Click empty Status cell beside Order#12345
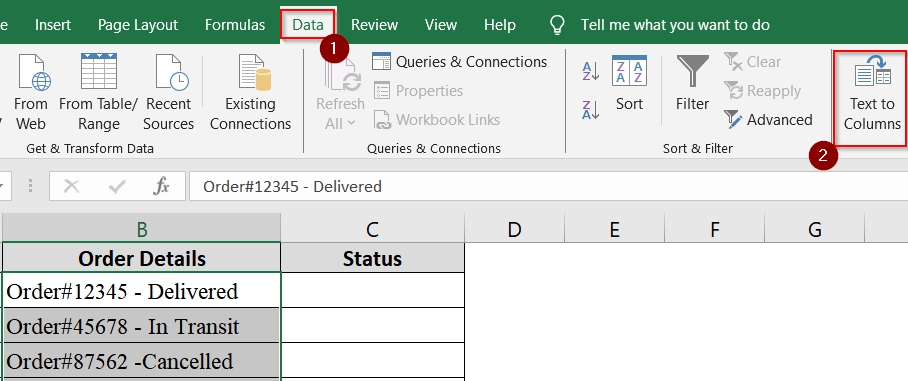This screenshot has width=908, height=381. (372, 291)
